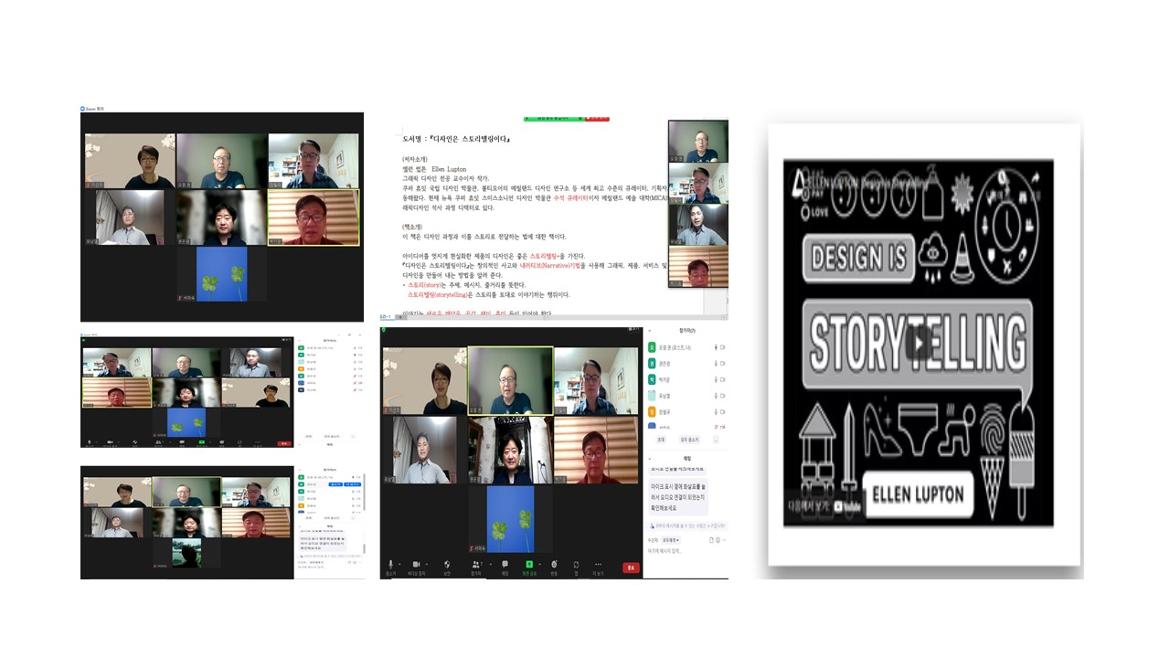Select the clover image tile in large Zoom window
Screen dimensions: 1170x658
pyautogui.click(x=510, y=519)
